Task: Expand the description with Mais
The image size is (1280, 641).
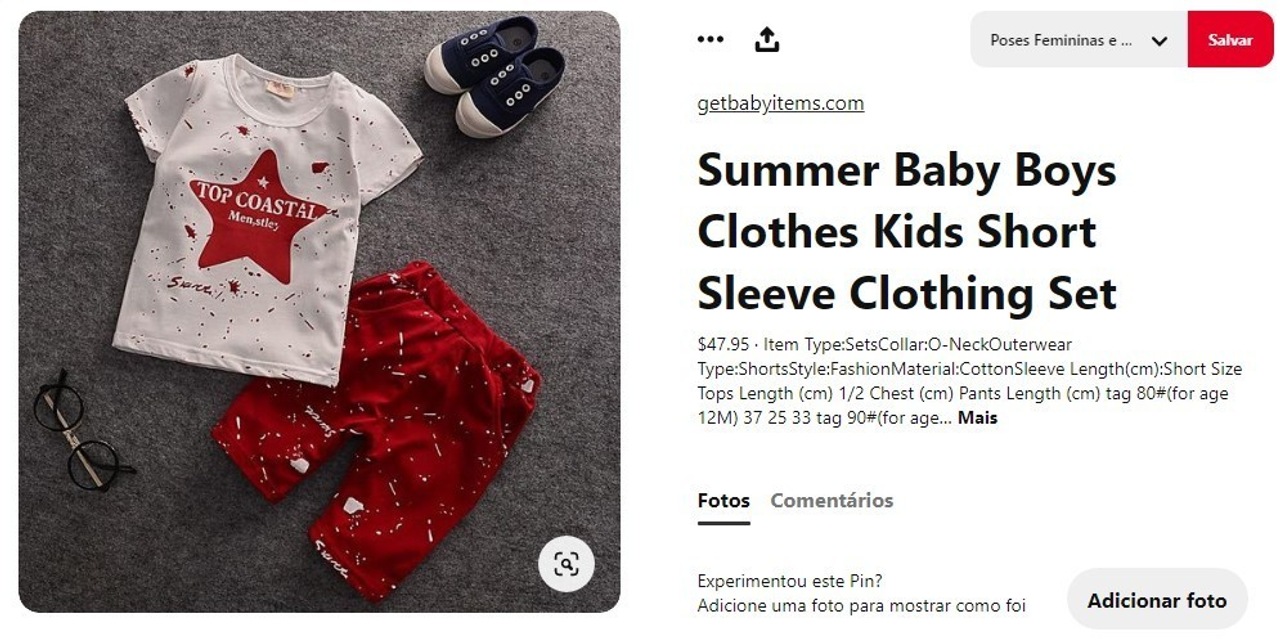Action: tap(977, 418)
